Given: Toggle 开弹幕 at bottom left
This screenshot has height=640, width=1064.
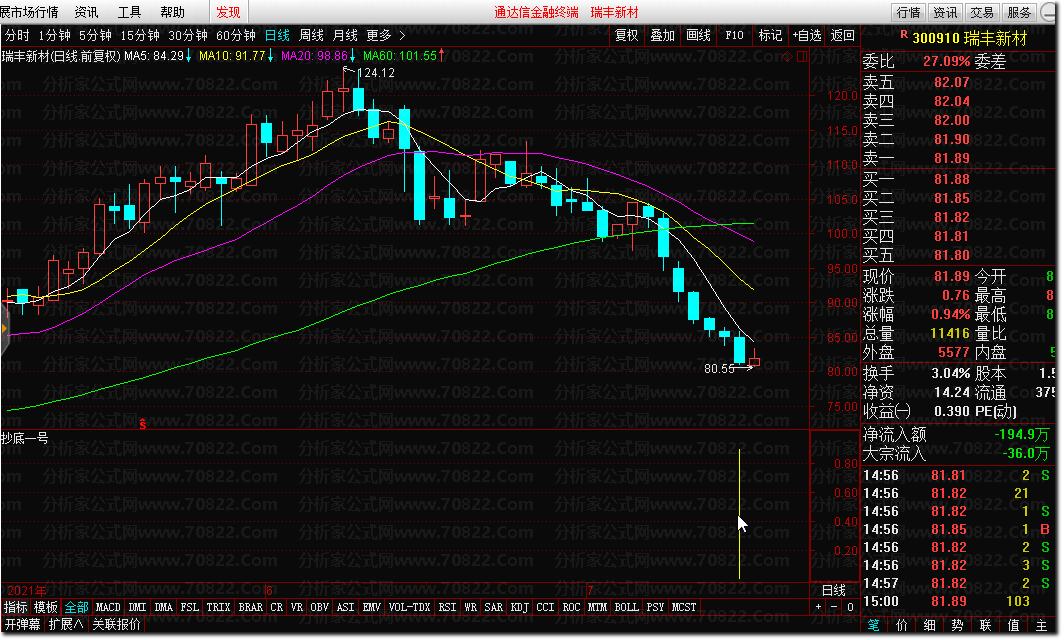Looking at the screenshot, I should (x=22, y=624).
